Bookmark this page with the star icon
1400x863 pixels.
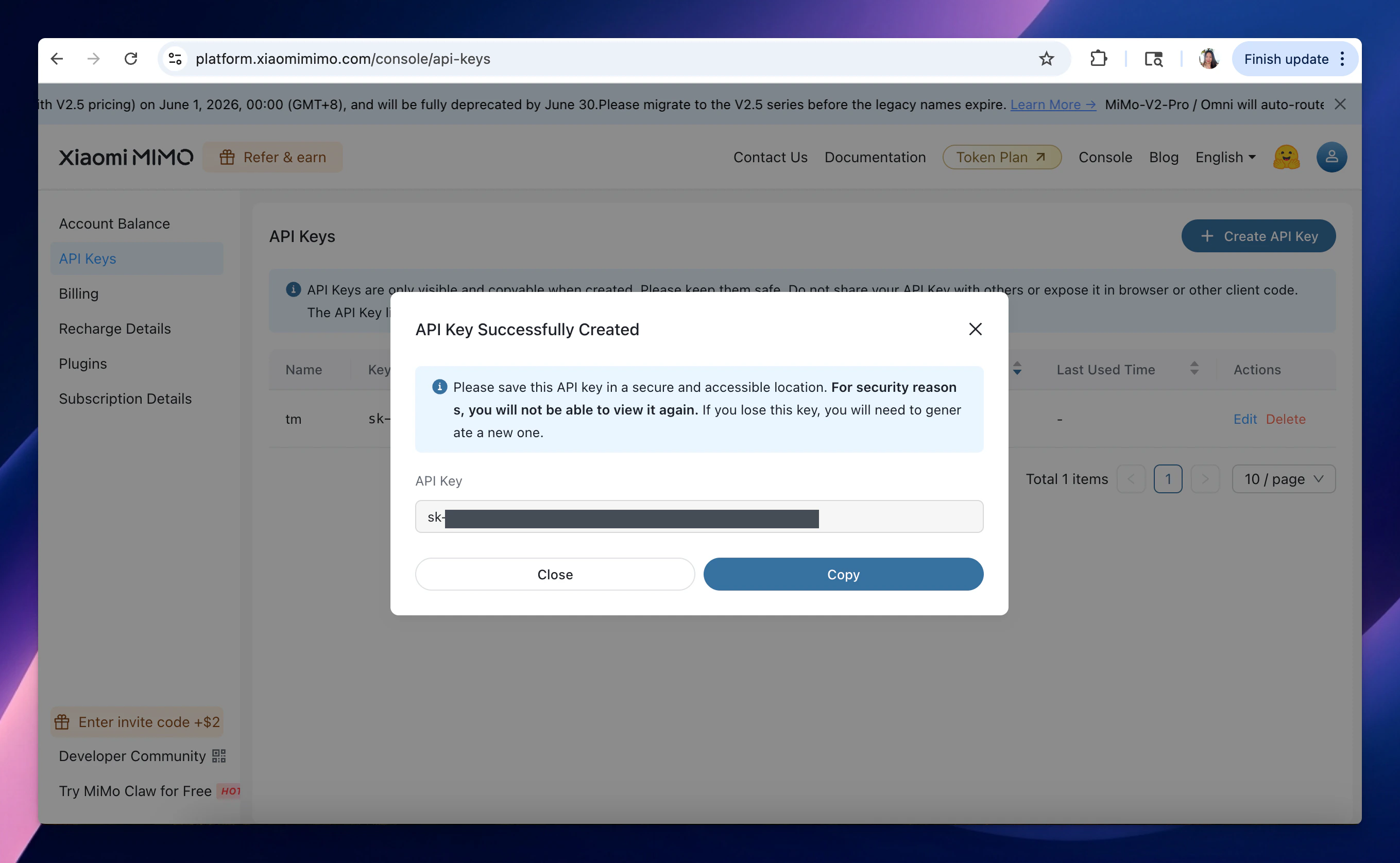[x=1046, y=59]
